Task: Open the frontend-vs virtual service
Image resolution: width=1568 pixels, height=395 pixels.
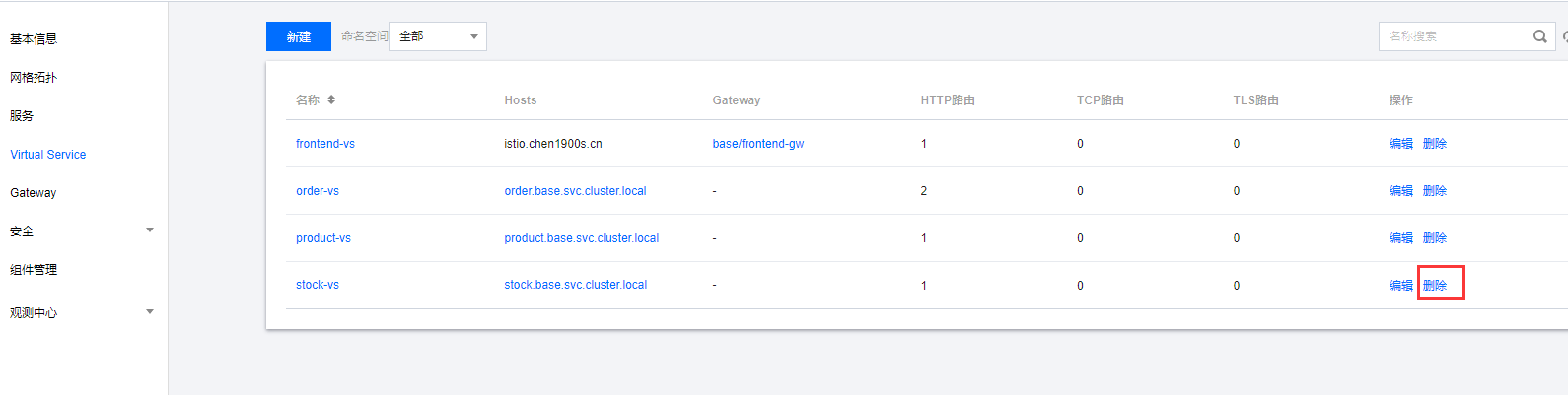Action: click(x=325, y=144)
